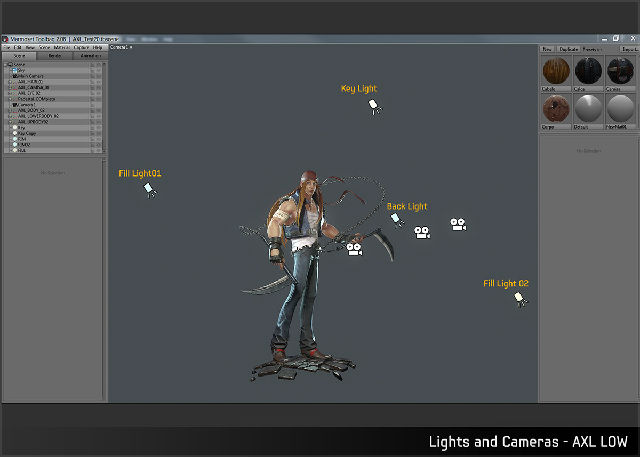
Task: Open the File menu
Action: [x=7, y=47]
